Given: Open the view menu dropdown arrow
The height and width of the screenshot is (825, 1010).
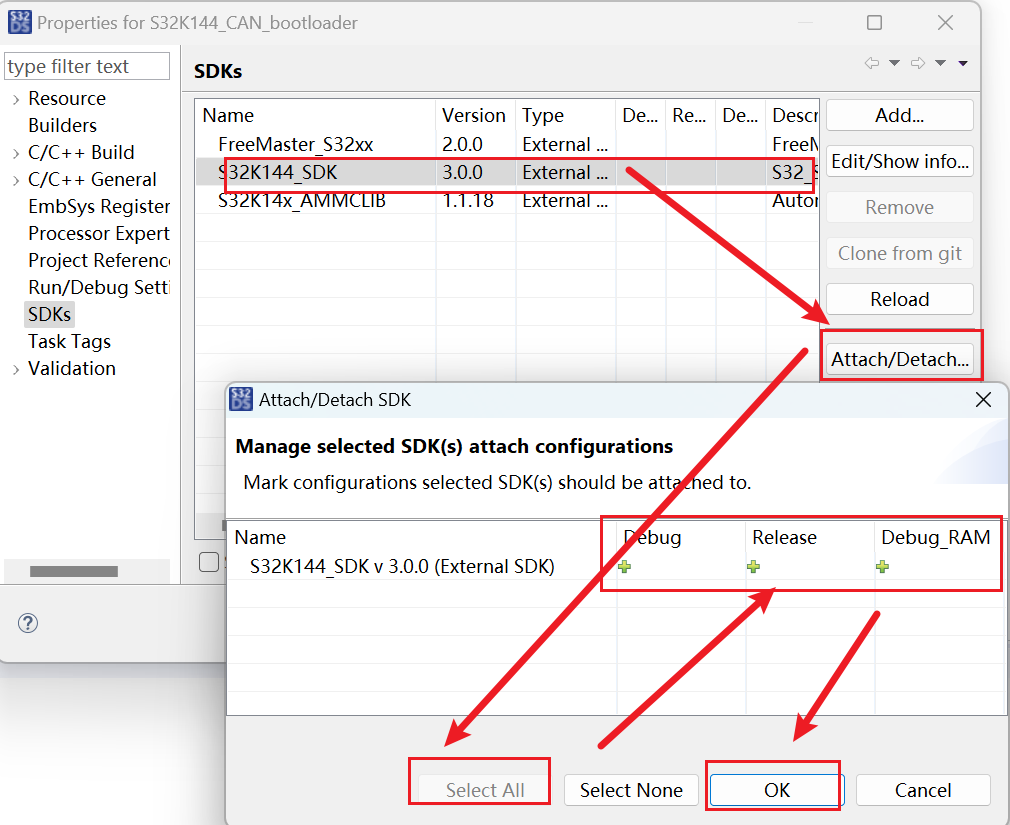Looking at the screenshot, I should (x=962, y=62).
